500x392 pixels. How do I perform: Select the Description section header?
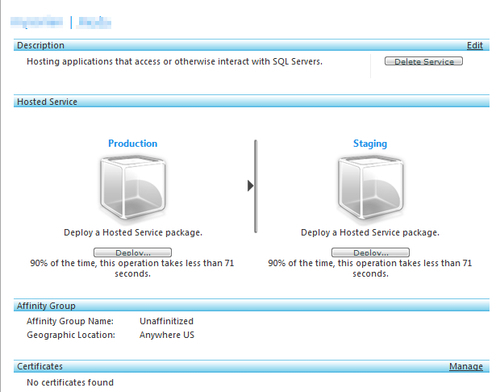click(x=251, y=45)
